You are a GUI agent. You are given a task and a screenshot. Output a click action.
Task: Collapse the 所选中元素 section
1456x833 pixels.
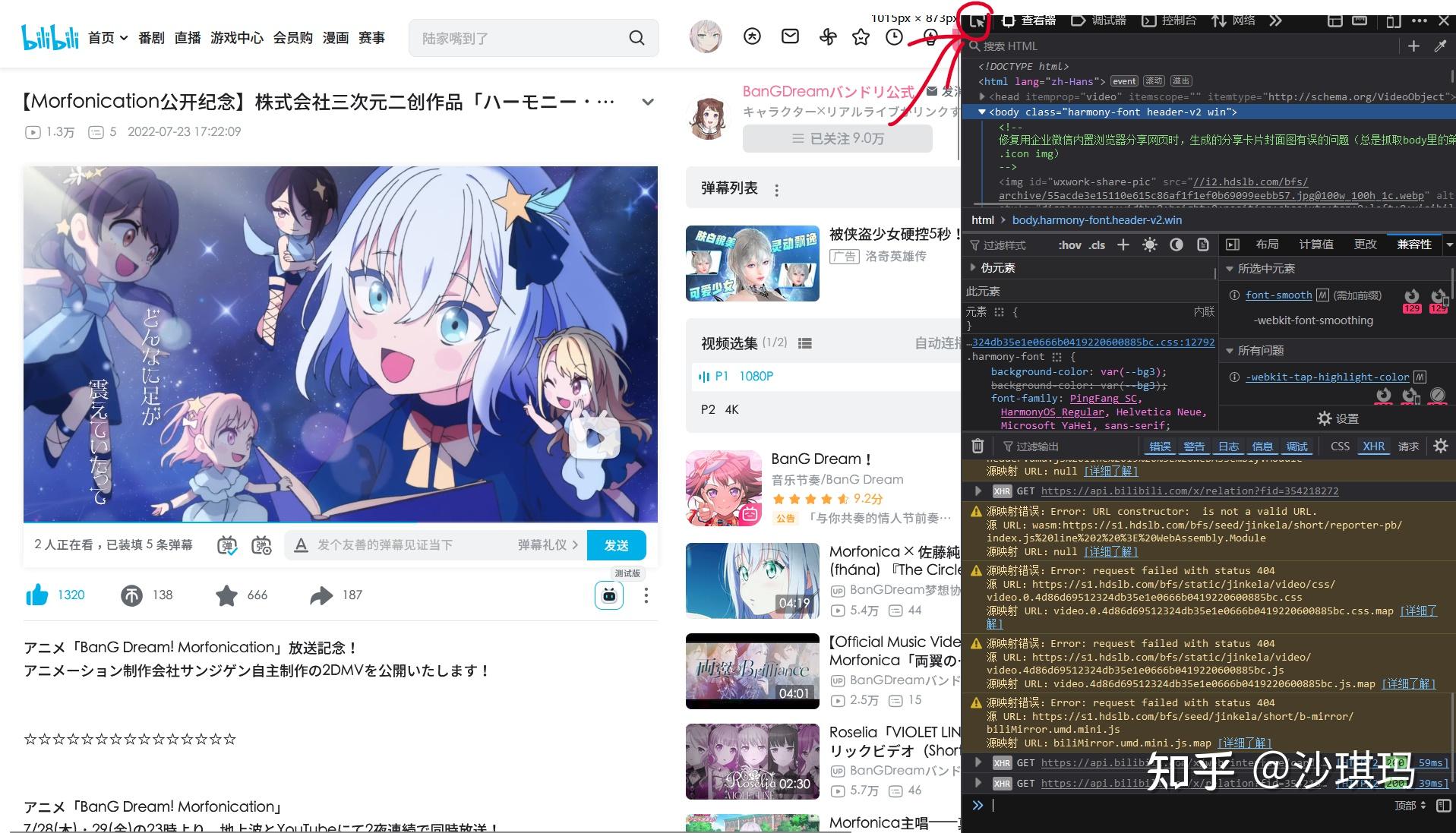[x=1230, y=269]
